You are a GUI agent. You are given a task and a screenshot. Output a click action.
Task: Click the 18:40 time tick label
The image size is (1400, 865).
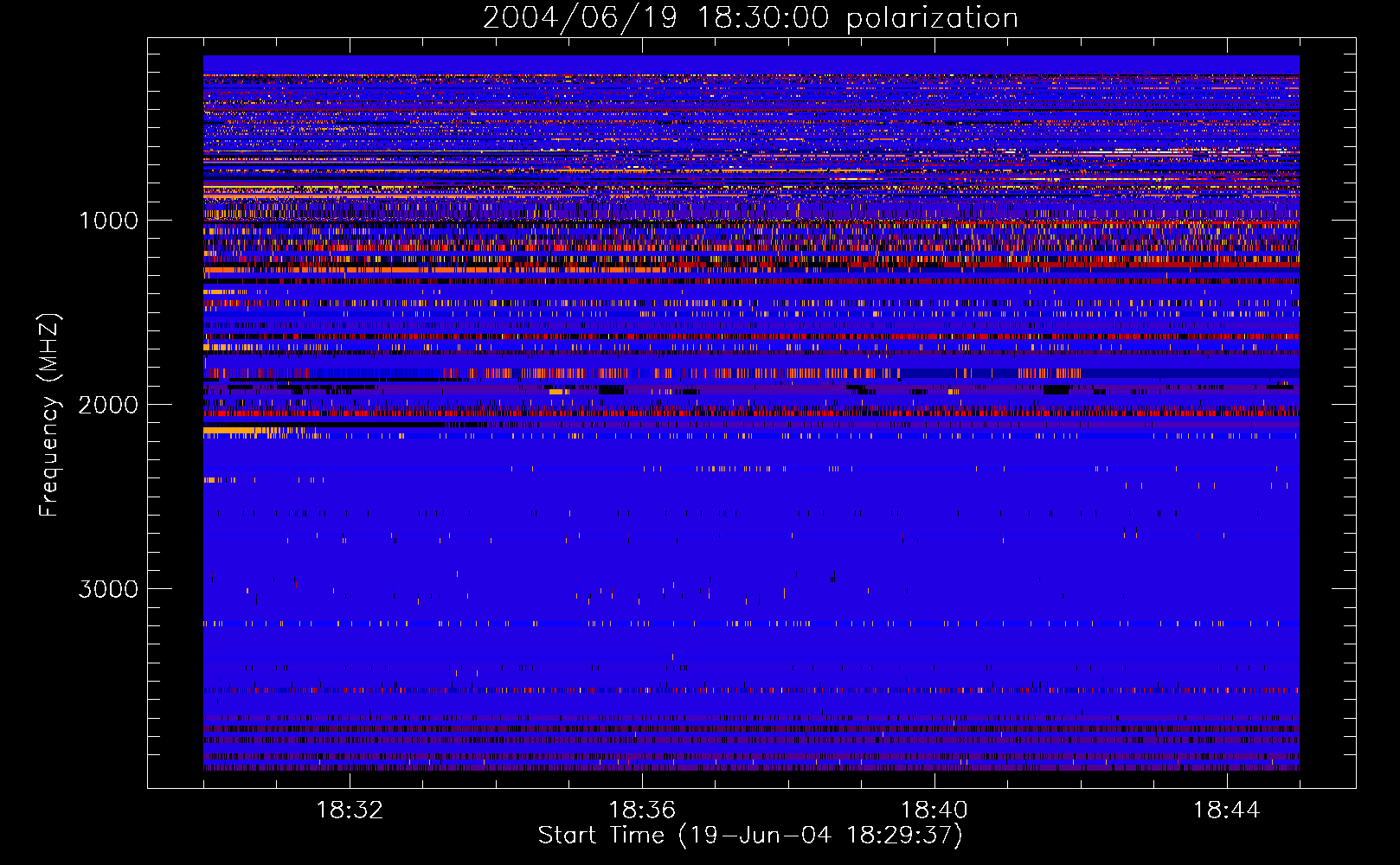(934, 811)
